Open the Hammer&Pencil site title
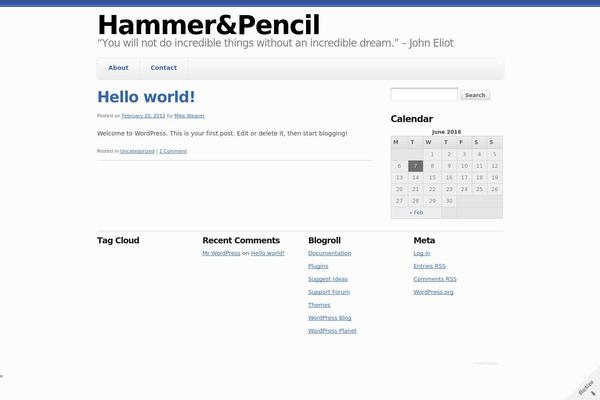The width and height of the screenshot is (600, 400). (209, 25)
